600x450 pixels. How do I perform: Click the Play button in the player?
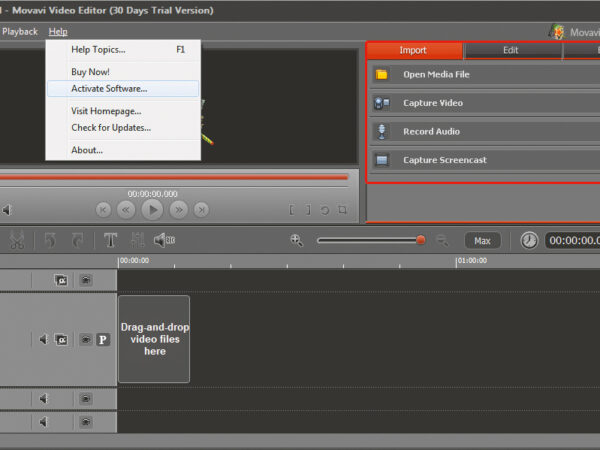(152, 209)
